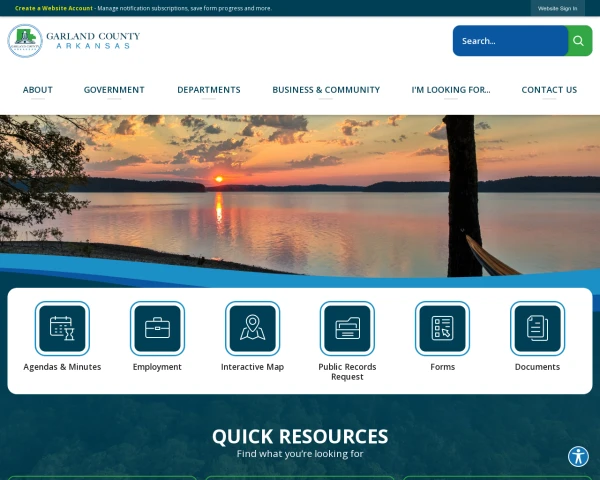Screen dimensions: 600x480
Task: Click the Garland County Arkansas wordmark
Action: coord(93,41)
